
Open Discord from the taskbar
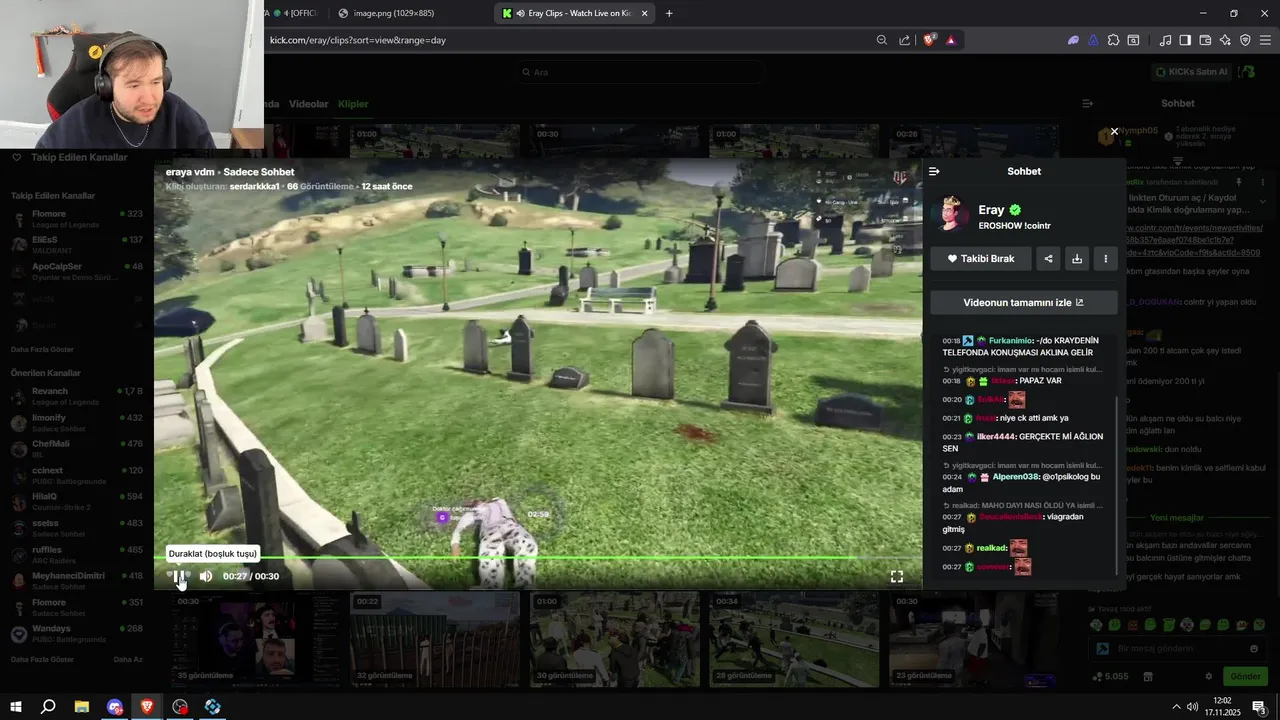115,707
